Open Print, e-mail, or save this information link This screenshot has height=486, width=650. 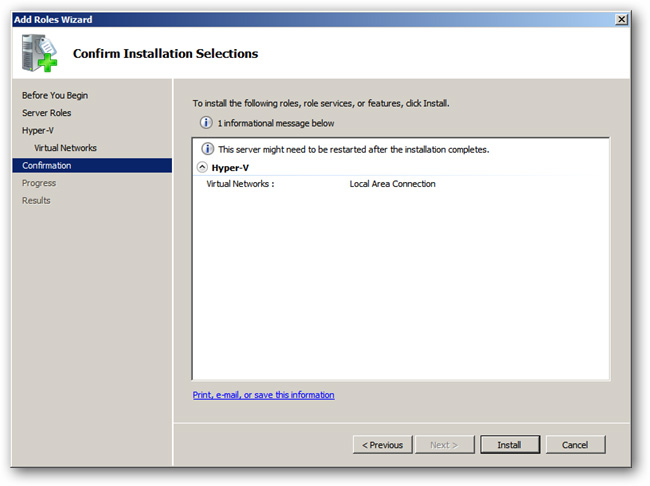(x=263, y=395)
